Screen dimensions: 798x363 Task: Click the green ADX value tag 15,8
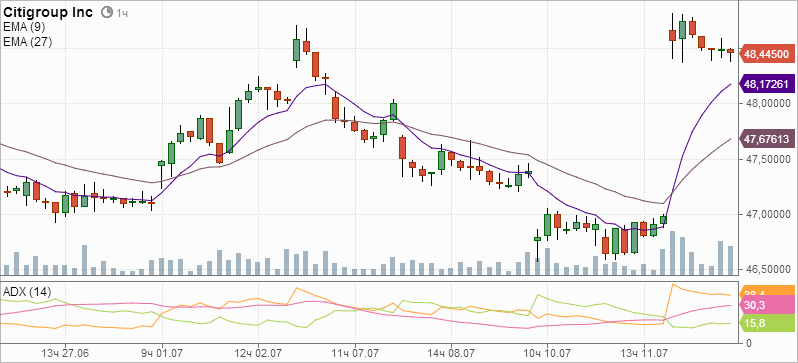pos(766,323)
